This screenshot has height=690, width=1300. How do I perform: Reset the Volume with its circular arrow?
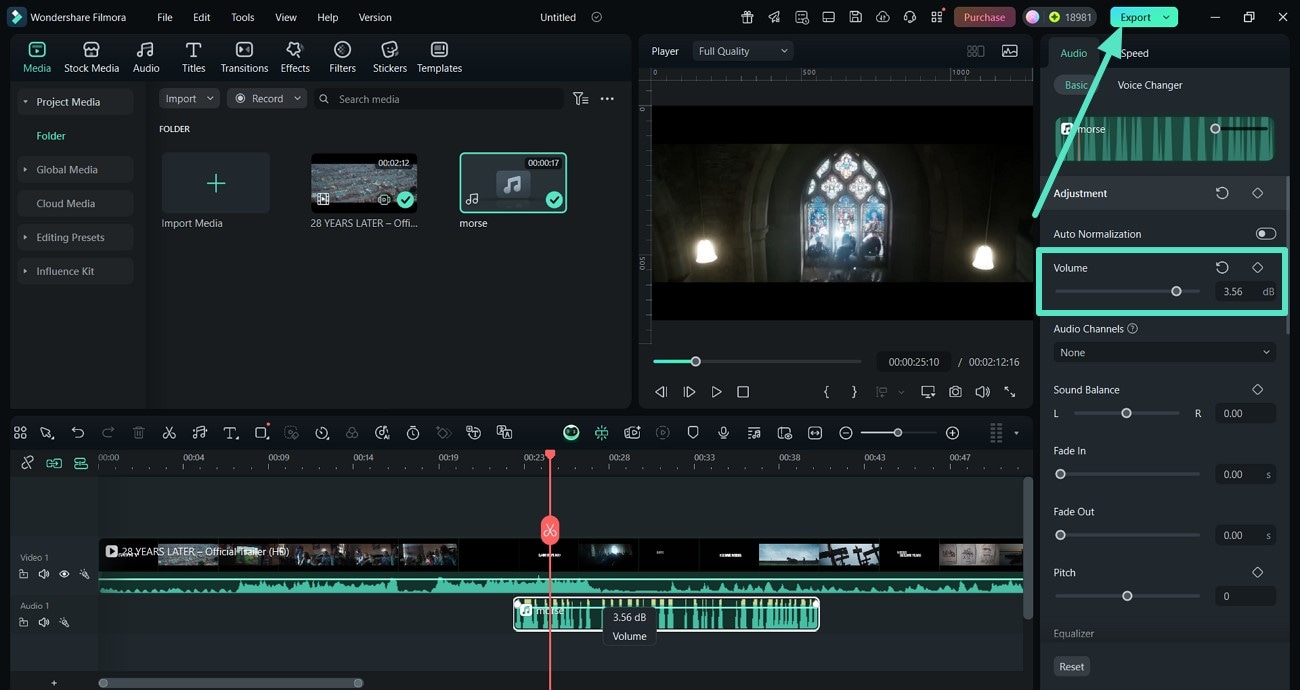tap(1222, 268)
